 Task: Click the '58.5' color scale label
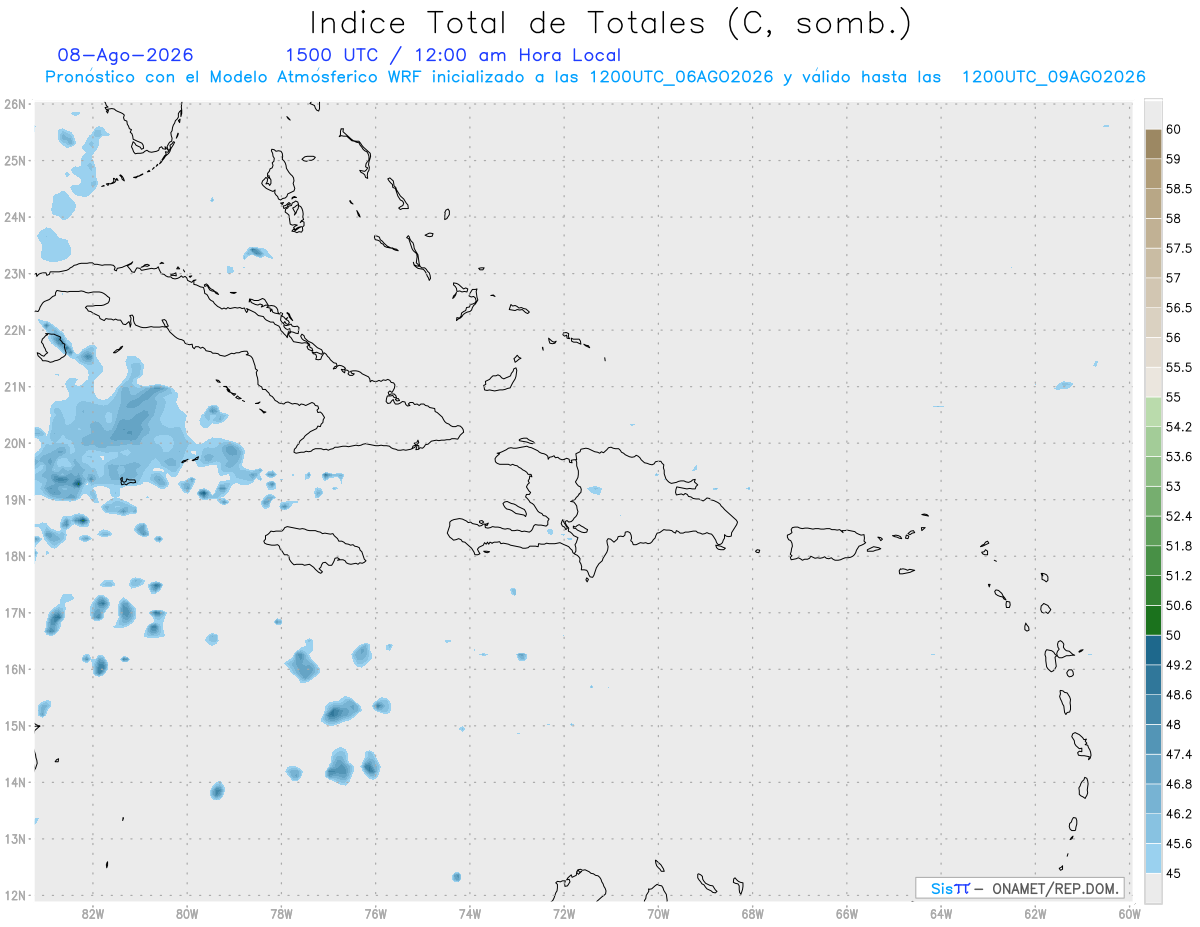pyautogui.click(x=1180, y=189)
